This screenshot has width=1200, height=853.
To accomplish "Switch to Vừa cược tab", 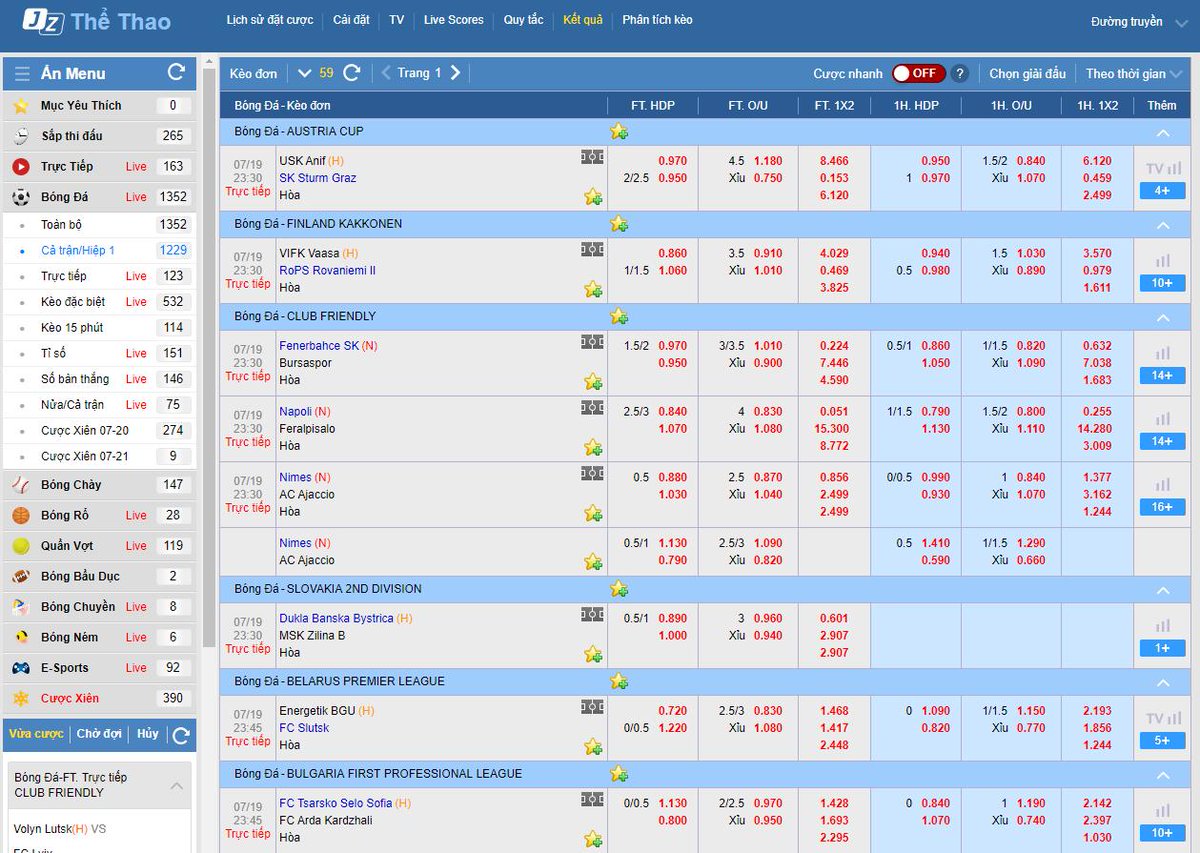I will click(x=36, y=734).
